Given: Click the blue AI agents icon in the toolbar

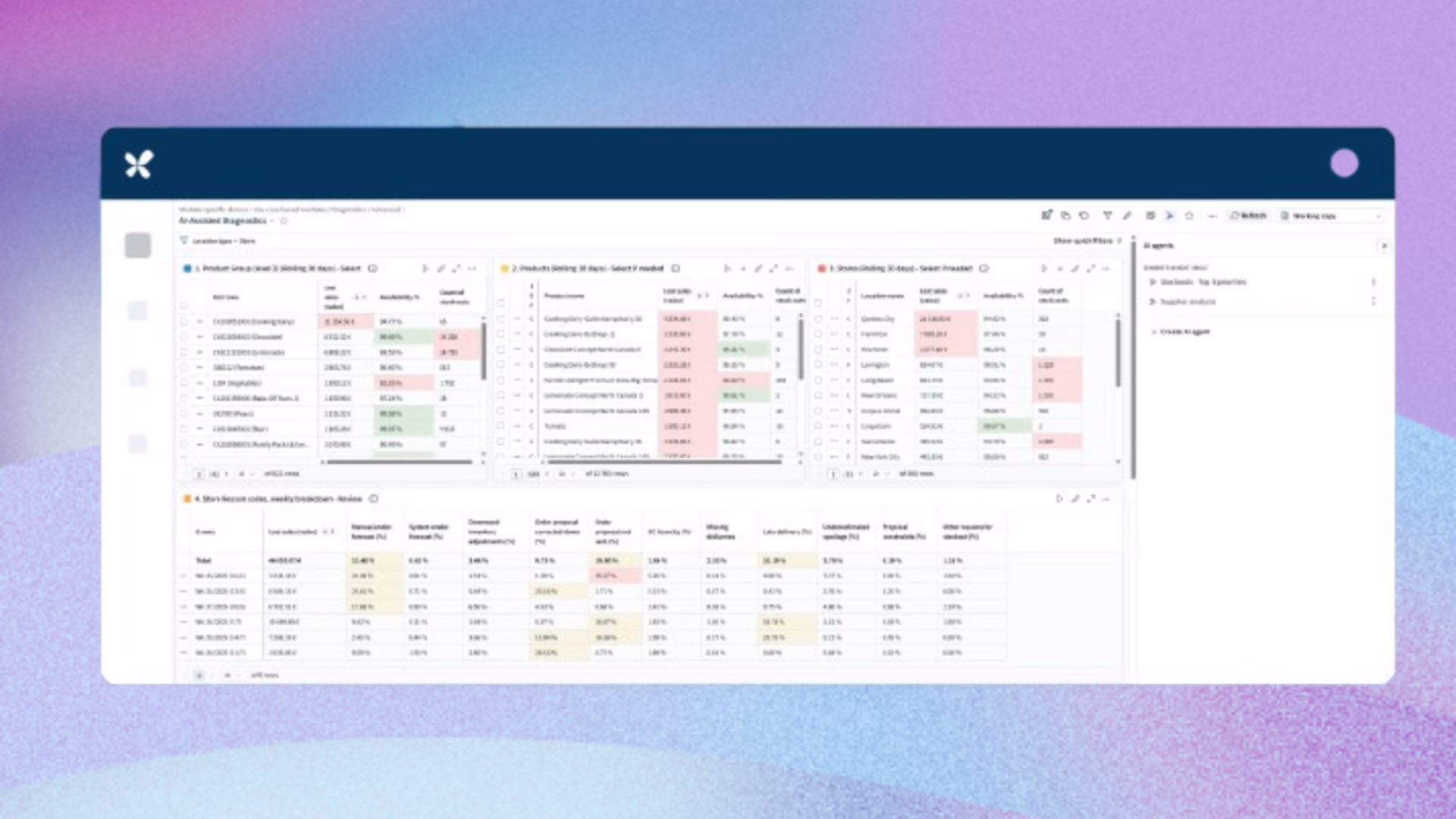Looking at the screenshot, I should point(1169,216).
